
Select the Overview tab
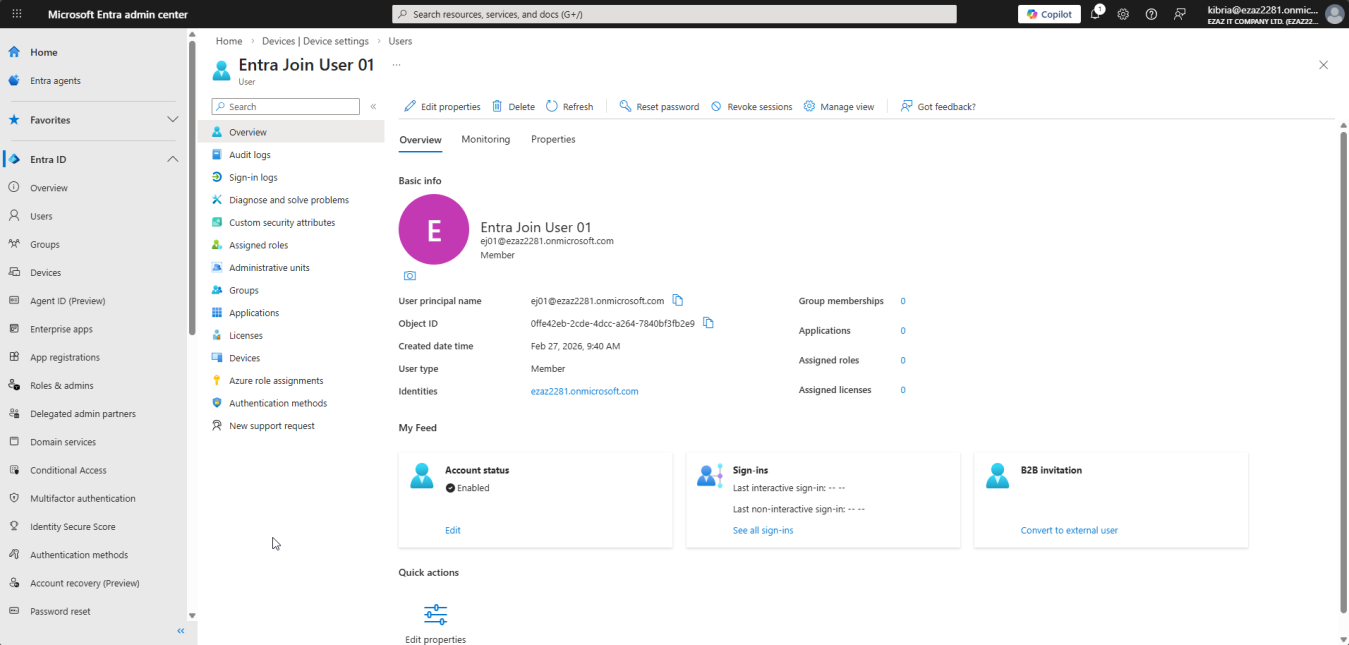point(420,140)
